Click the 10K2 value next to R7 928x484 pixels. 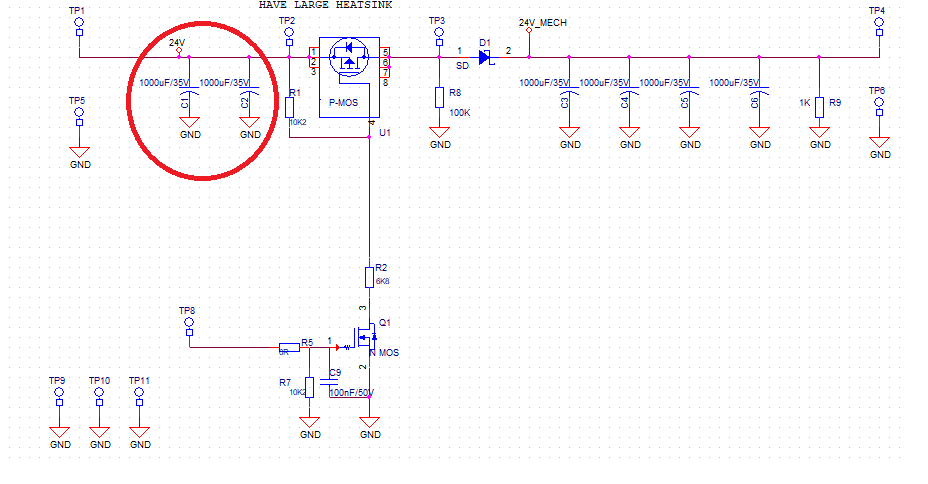tap(297, 392)
